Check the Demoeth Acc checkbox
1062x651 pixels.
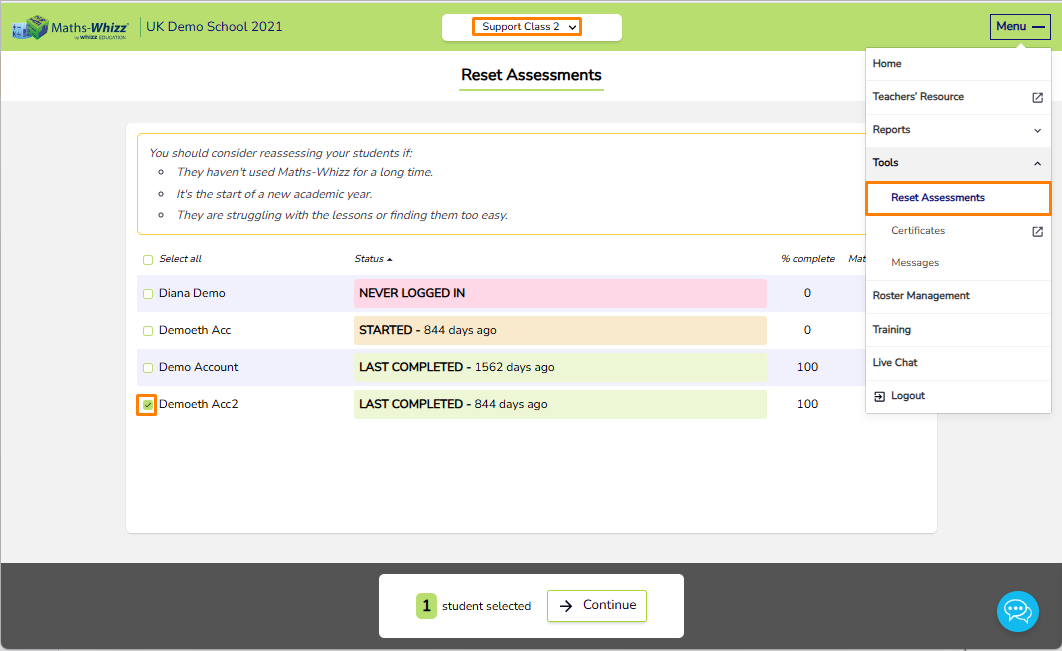click(x=148, y=331)
